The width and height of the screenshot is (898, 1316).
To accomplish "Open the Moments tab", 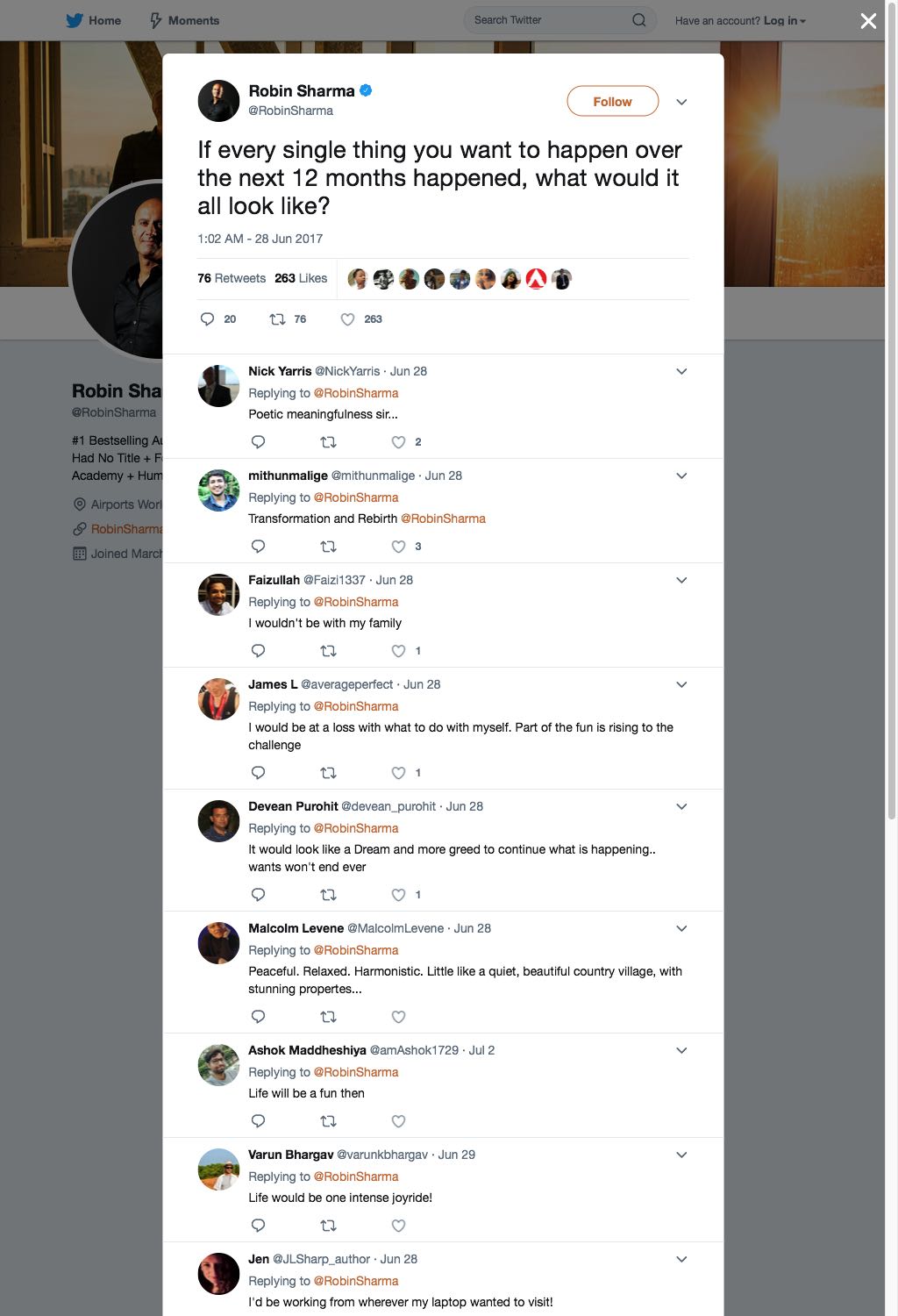I will [x=184, y=20].
